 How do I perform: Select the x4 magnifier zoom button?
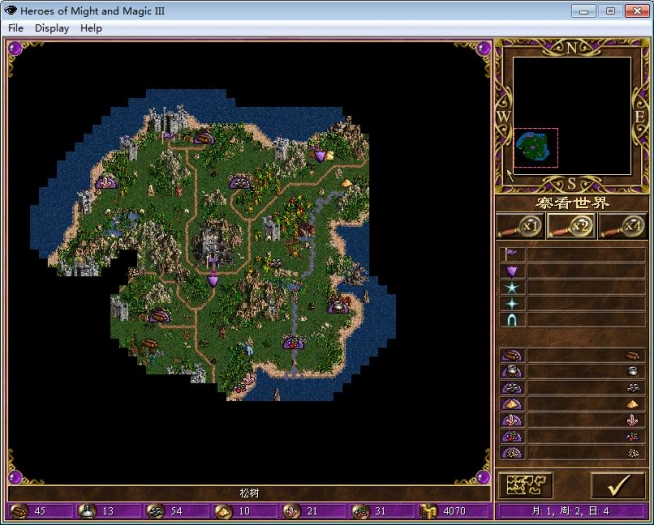point(622,226)
